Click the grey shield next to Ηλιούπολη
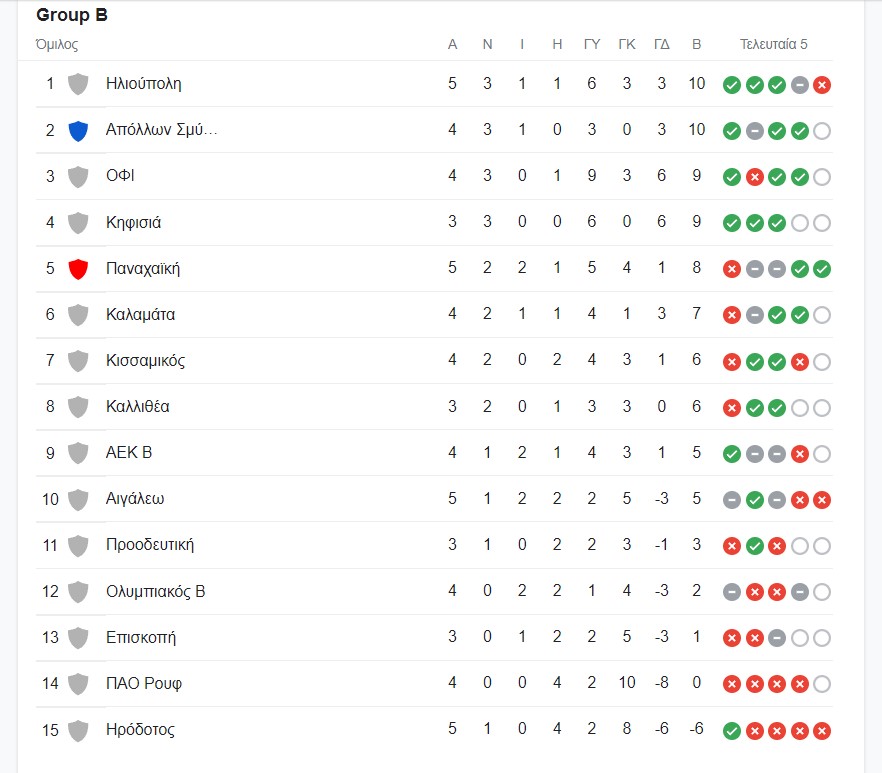Screen dimensions: 882x773 point(78,84)
